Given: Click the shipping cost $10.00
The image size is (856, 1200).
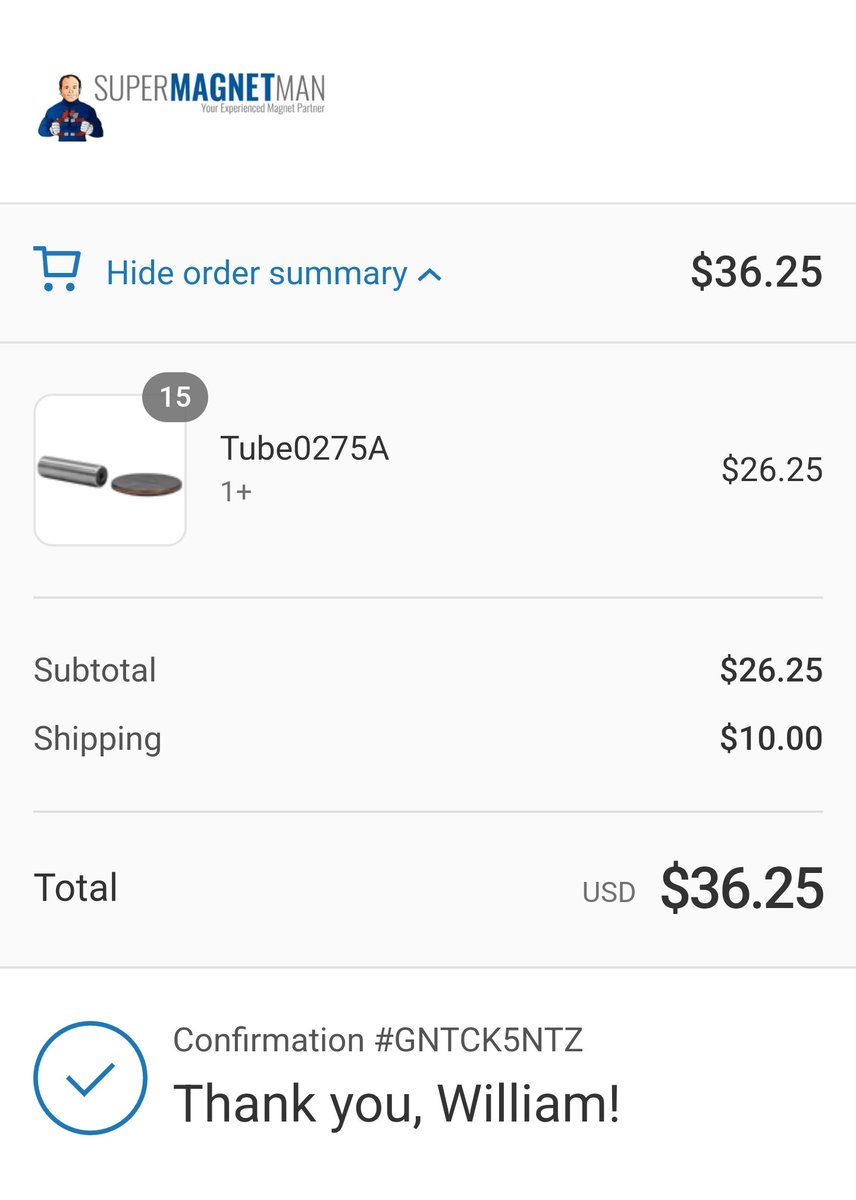Looking at the screenshot, I should click(771, 739).
